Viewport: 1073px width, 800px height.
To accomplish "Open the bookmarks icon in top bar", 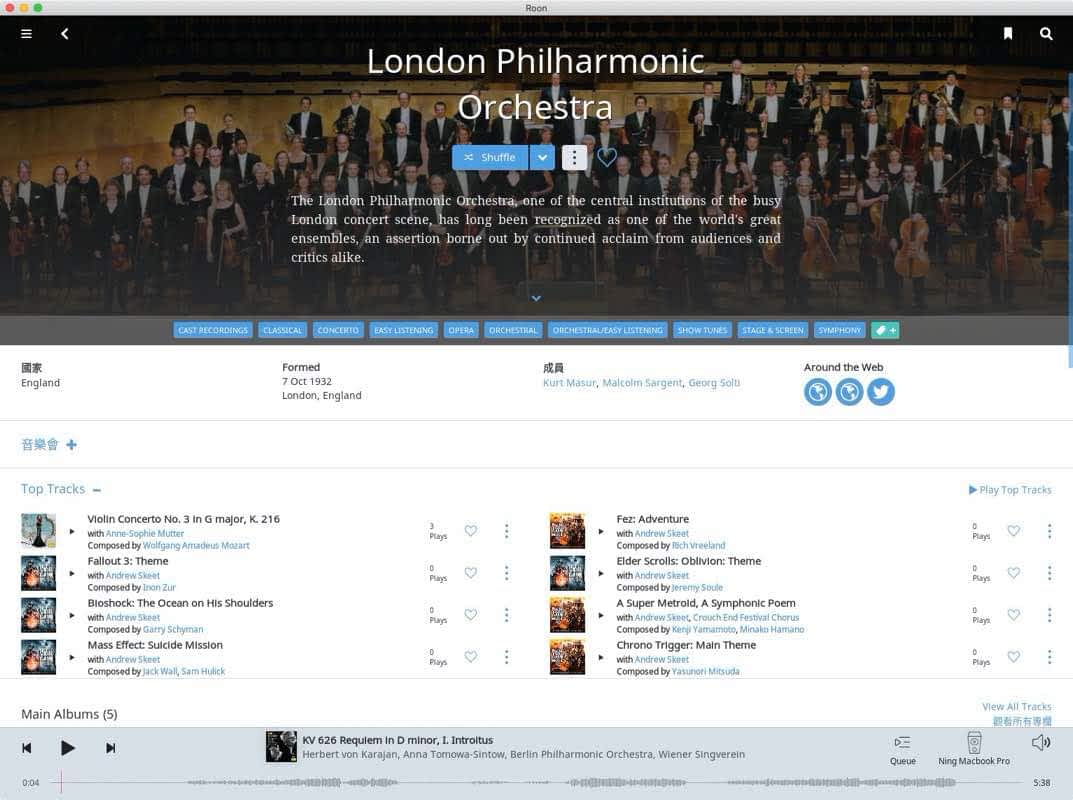I will [x=1007, y=34].
